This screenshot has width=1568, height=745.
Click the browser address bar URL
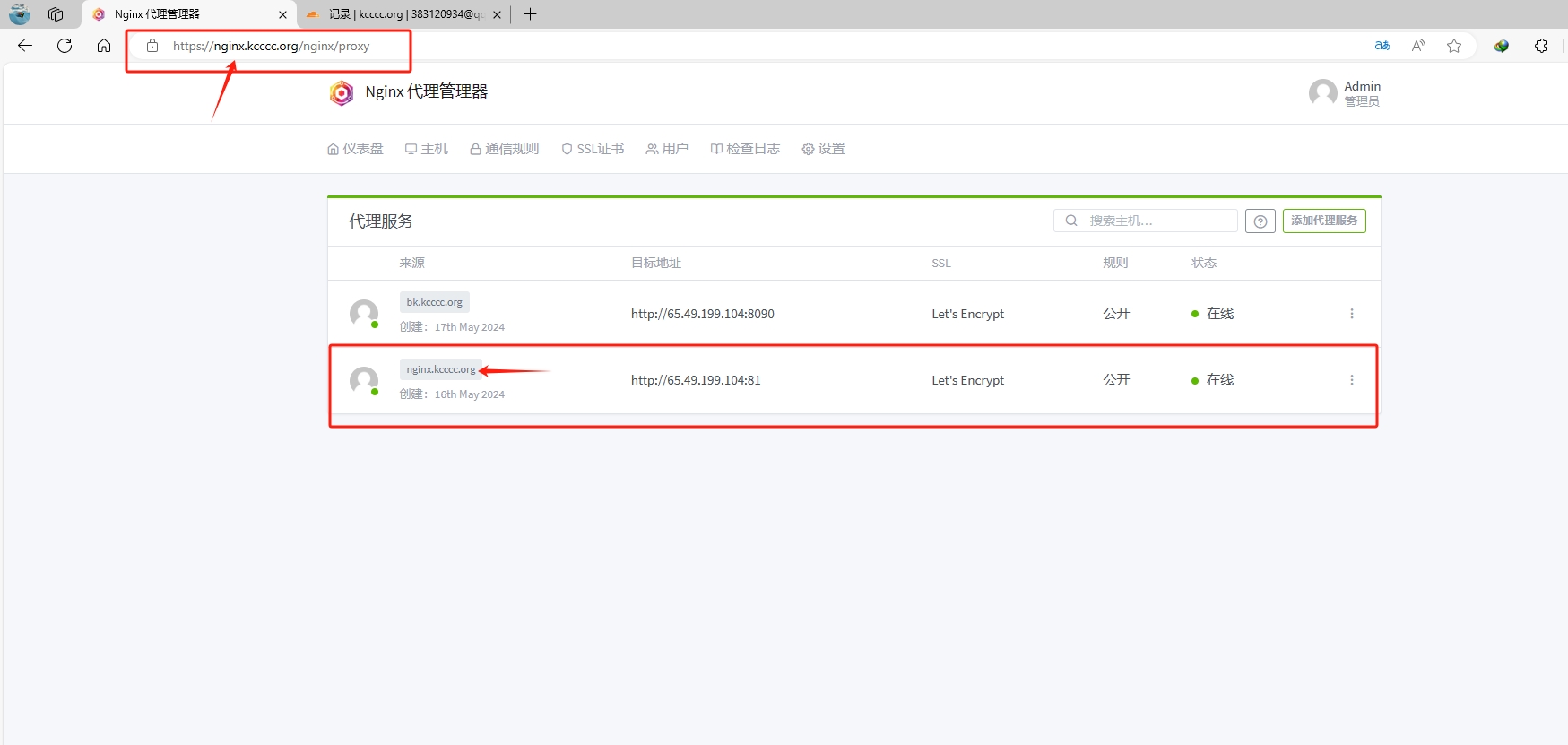[271, 46]
